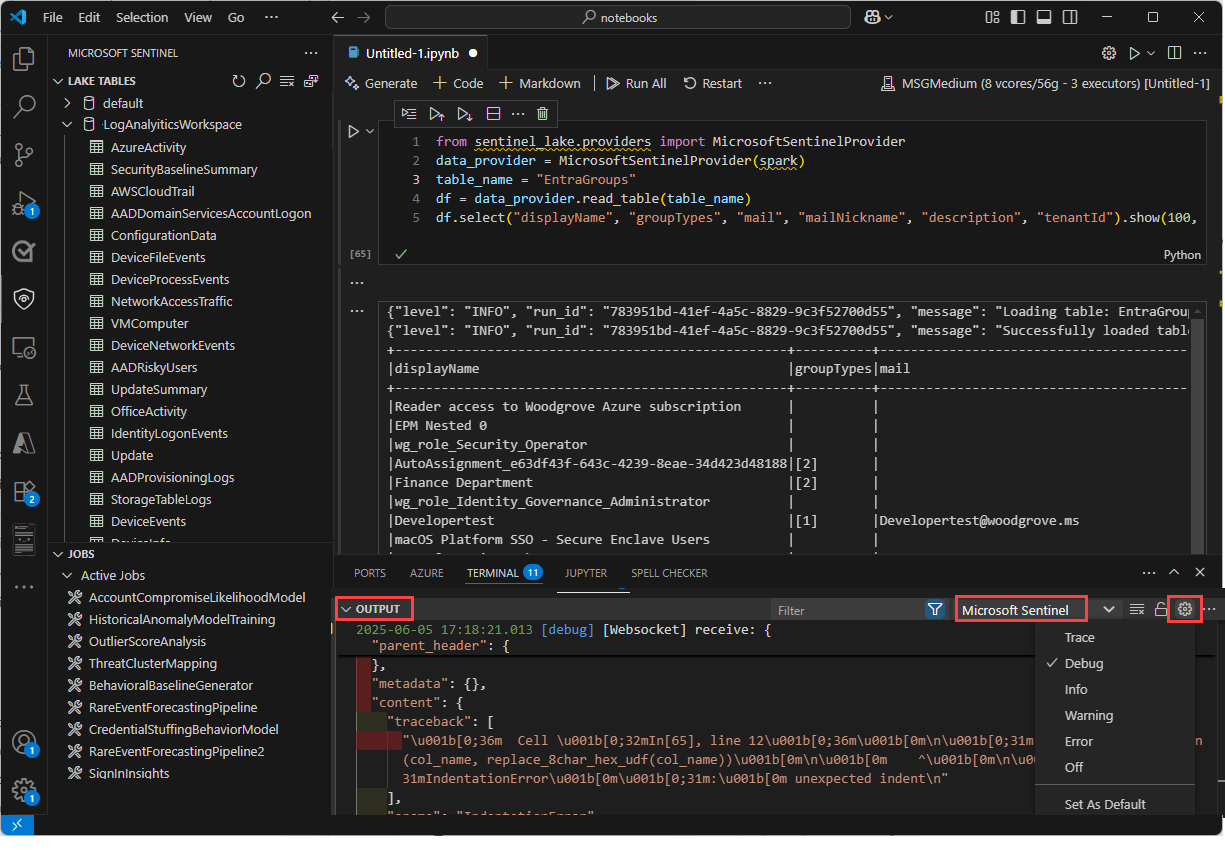Toggle the output auto-scroll lock
Viewport: 1225px width, 850px height.
1161,609
